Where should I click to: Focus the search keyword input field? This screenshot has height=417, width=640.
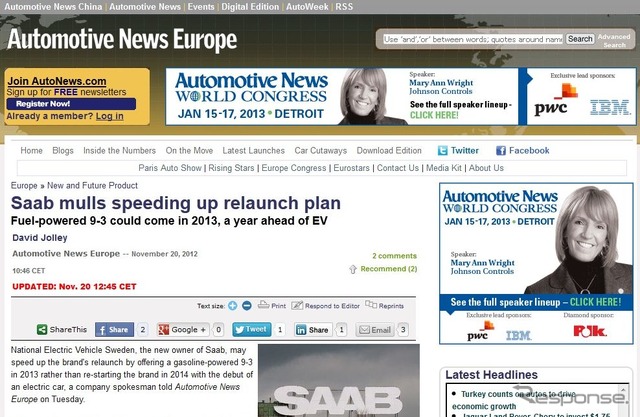click(473, 39)
